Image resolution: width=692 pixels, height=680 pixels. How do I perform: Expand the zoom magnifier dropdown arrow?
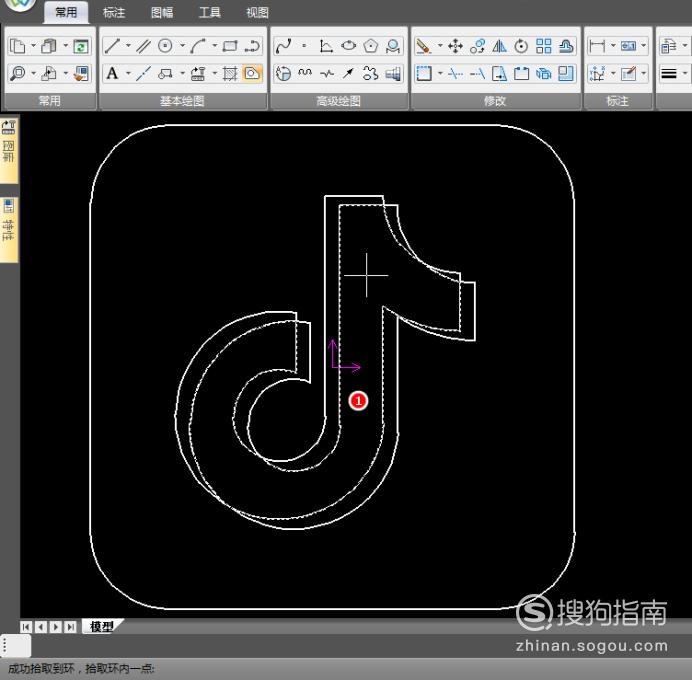click(x=34, y=73)
